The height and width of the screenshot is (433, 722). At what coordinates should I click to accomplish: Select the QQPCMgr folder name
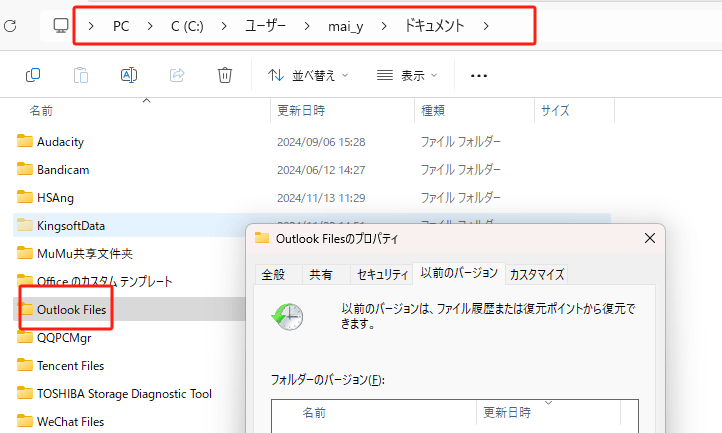[64, 338]
